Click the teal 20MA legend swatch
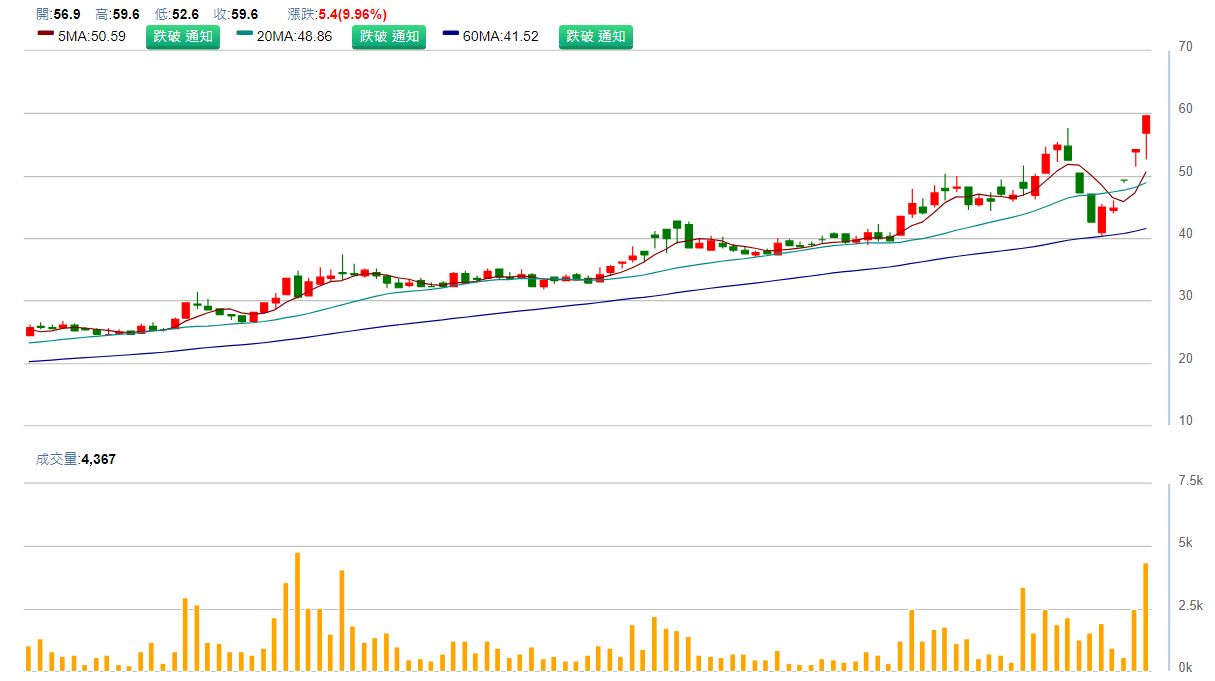1215x681 pixels. [x=245, y=34]
